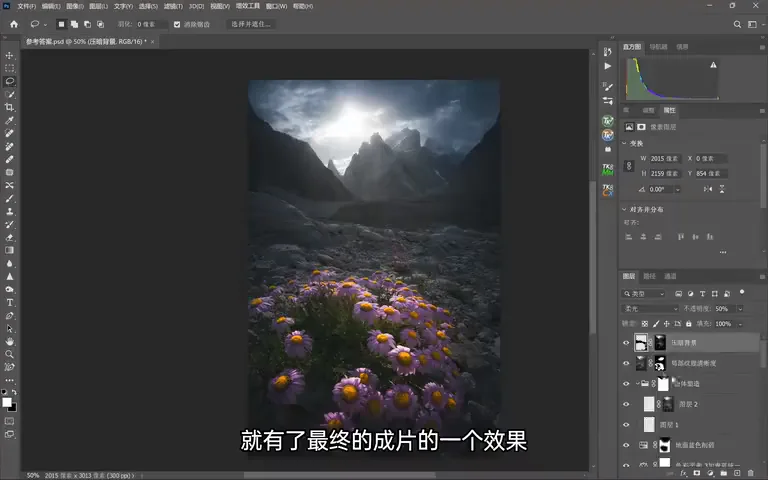Open the blend mode dropdown 柔光
Screen dimensions: 768x480
tap(650, 309)
